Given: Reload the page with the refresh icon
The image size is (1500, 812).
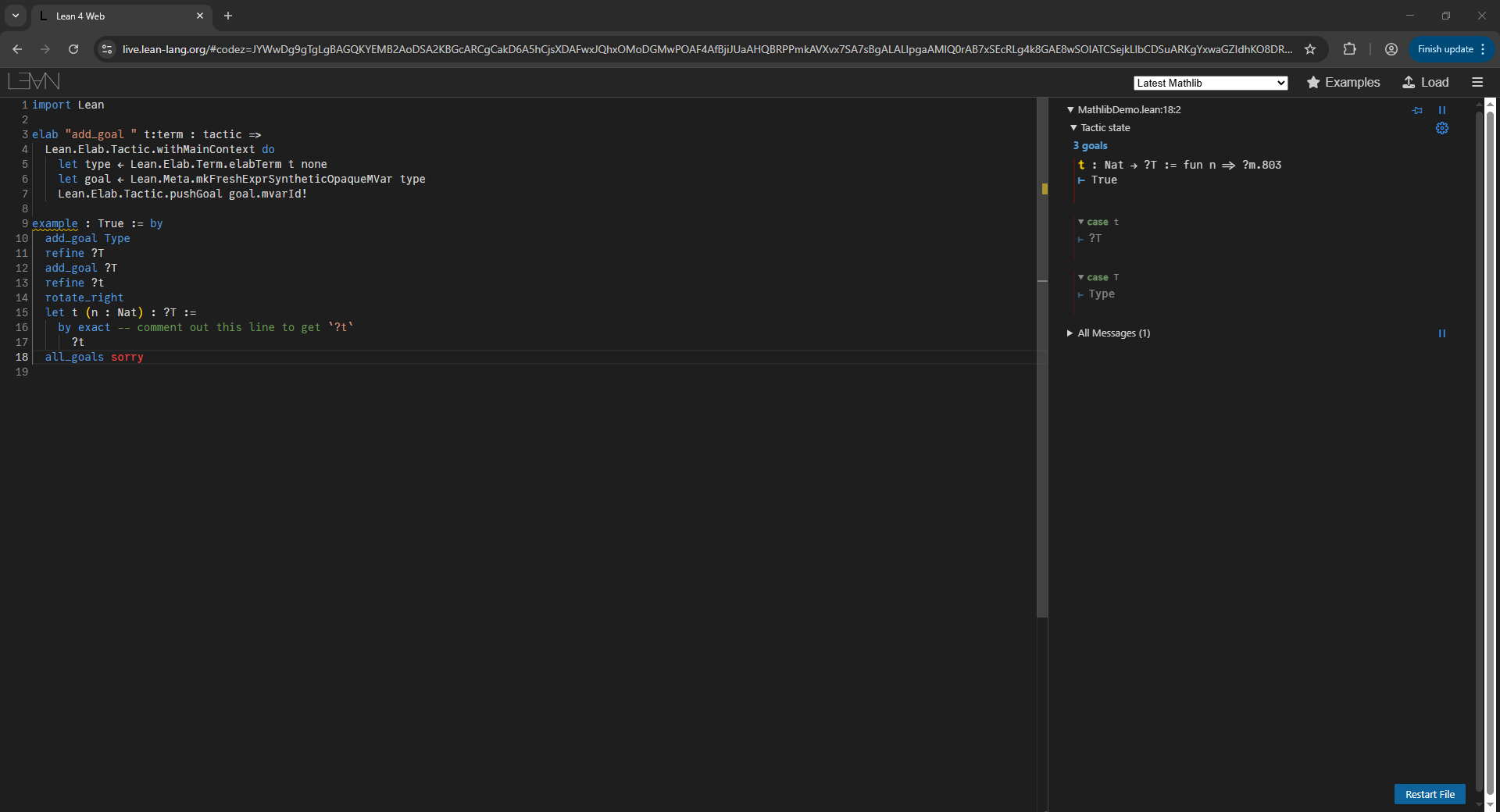Looking at the screenshot, I should coord(73,49).
